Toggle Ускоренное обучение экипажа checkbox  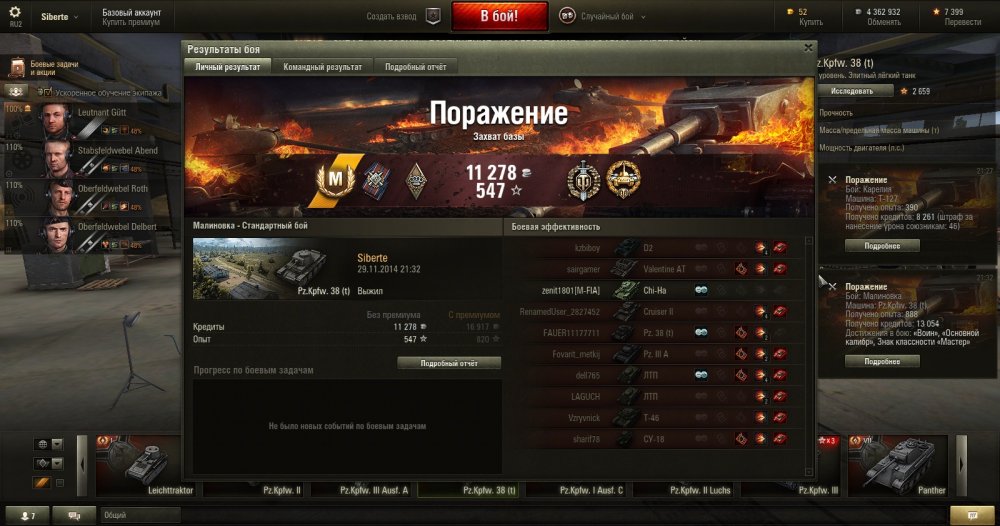point(48,92)
